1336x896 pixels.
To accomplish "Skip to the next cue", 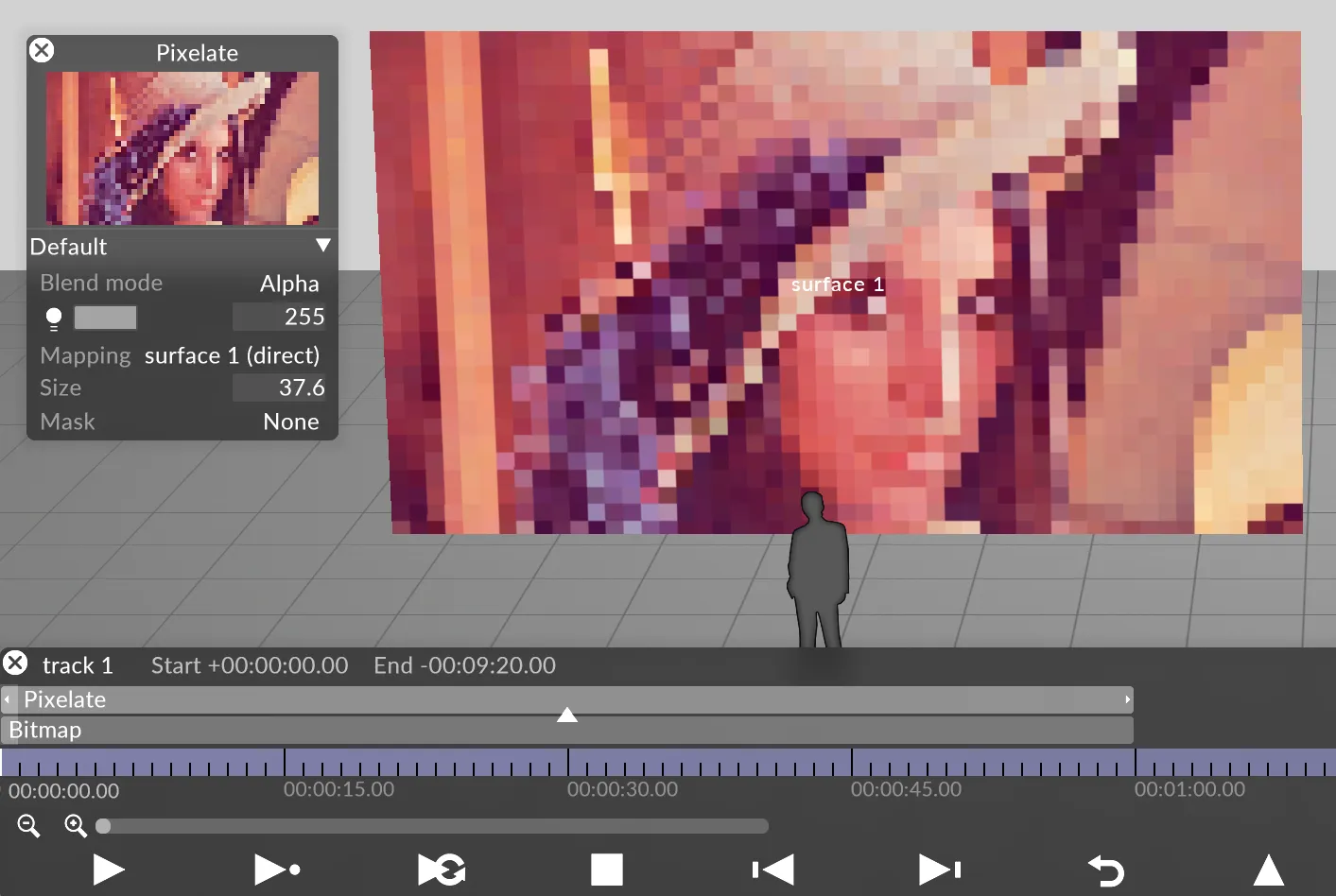I will pos(937,869).
